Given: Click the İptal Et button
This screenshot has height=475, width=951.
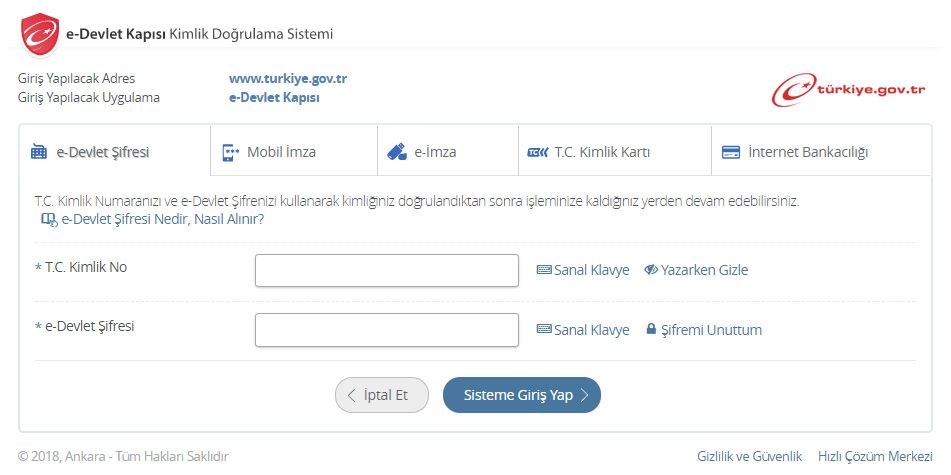Looking at the screenshot, I should 381,395.
